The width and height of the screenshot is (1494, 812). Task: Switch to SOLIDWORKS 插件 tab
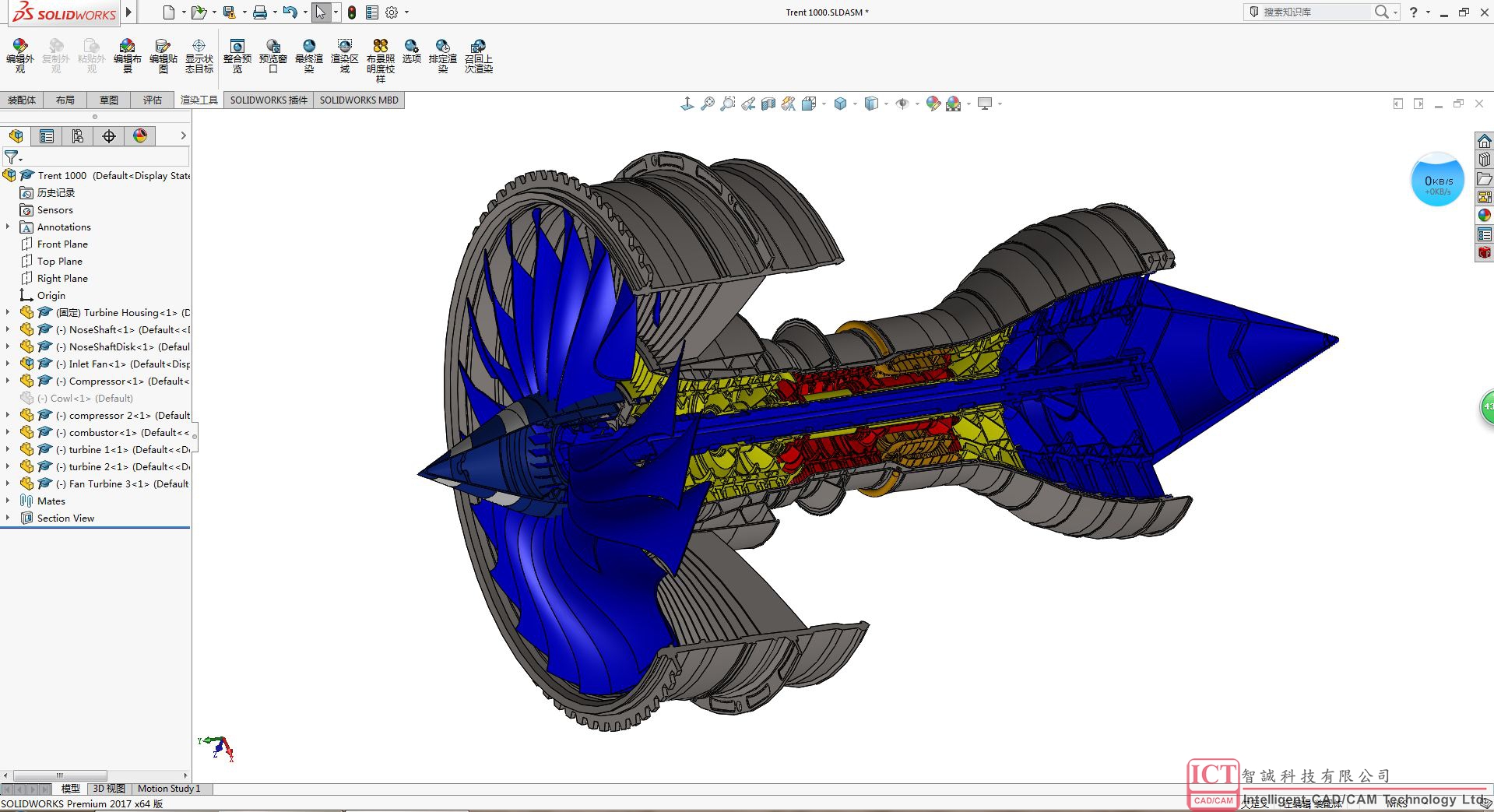[x=269, y=100]
